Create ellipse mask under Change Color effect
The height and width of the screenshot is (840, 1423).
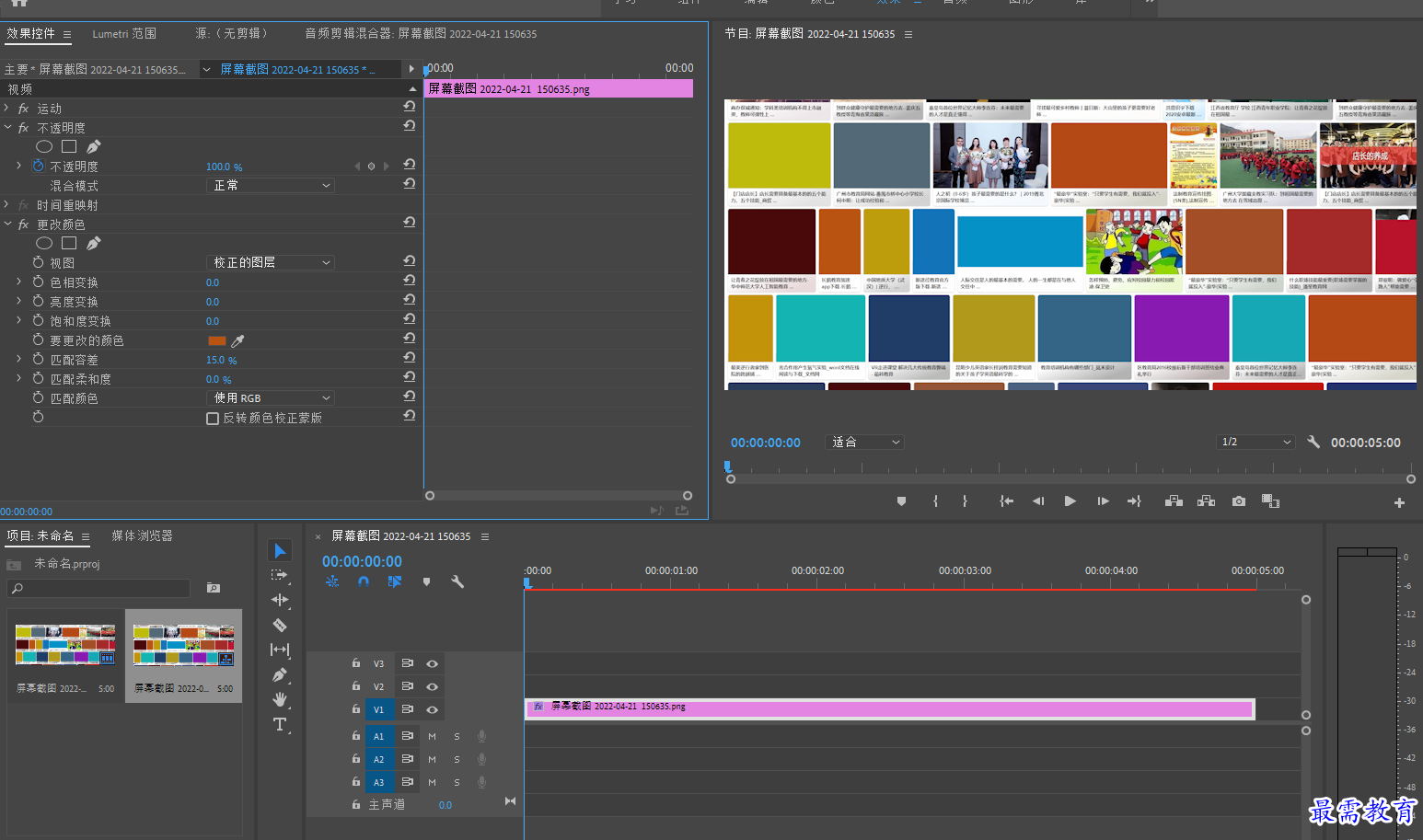coord(43,243)
